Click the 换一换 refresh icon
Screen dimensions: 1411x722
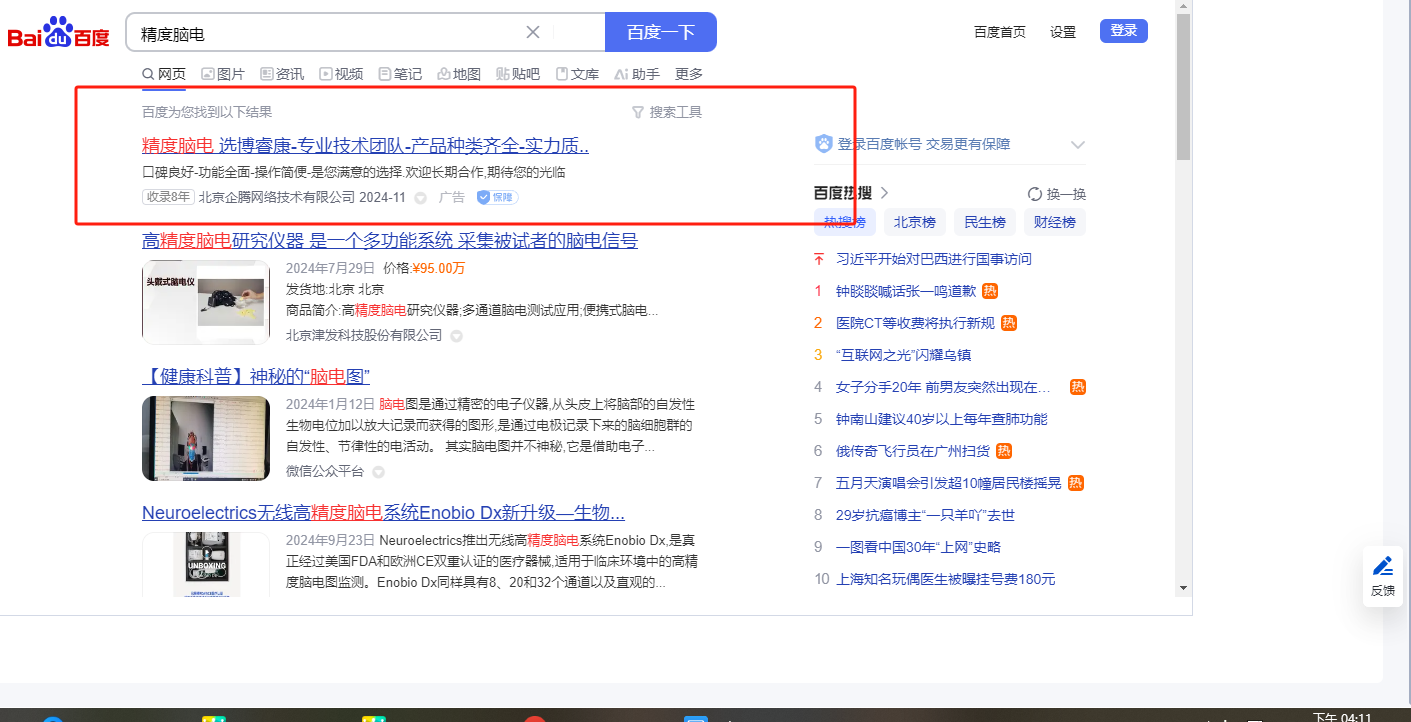pyautogui.click(x=1035, y=194)
